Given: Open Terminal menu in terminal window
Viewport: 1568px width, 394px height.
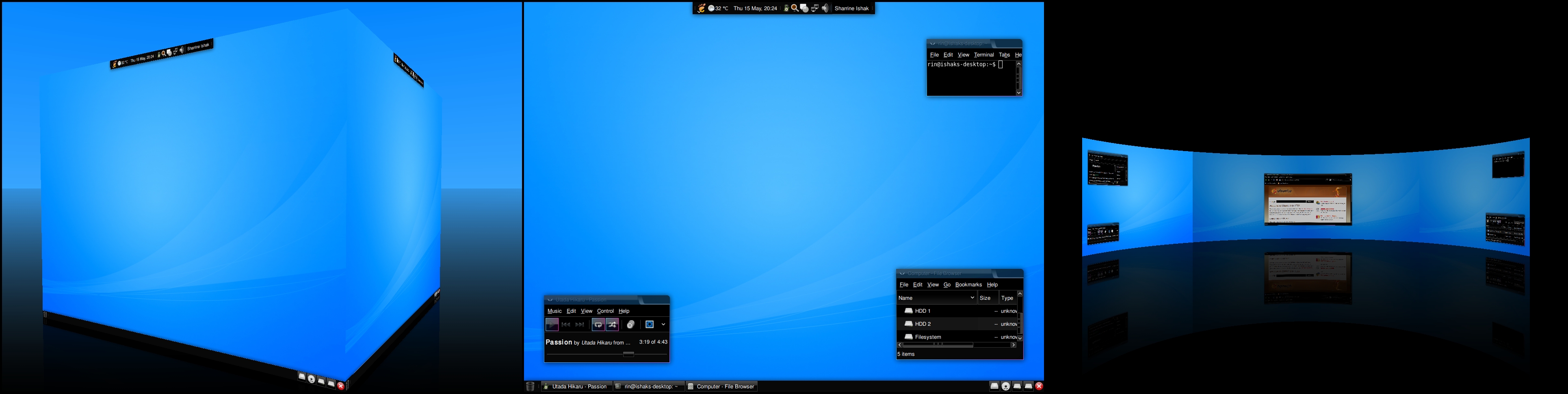Looking at the screenshot, I should click(983, 55).
